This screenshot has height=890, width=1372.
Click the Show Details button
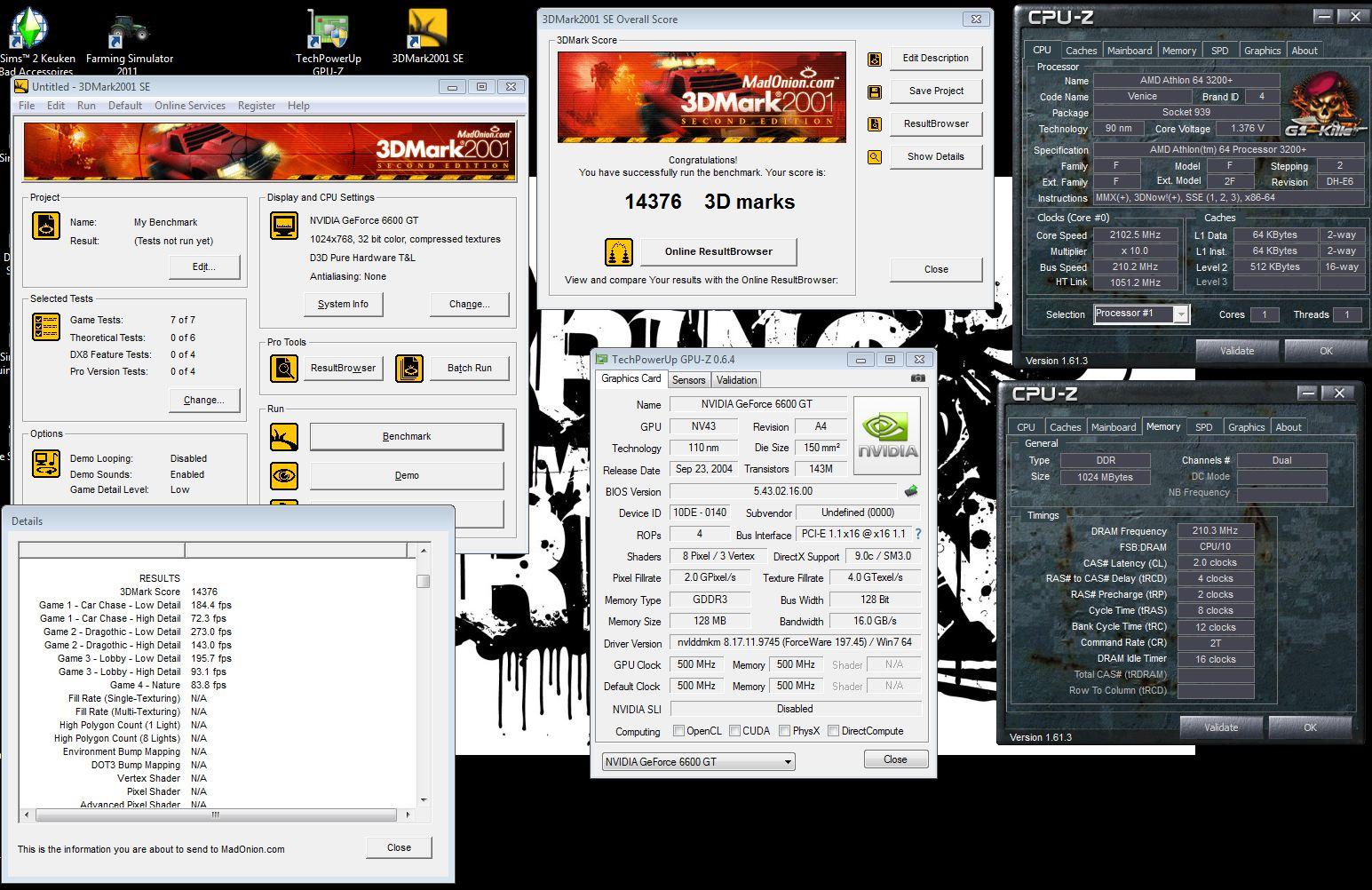(936, 157)
